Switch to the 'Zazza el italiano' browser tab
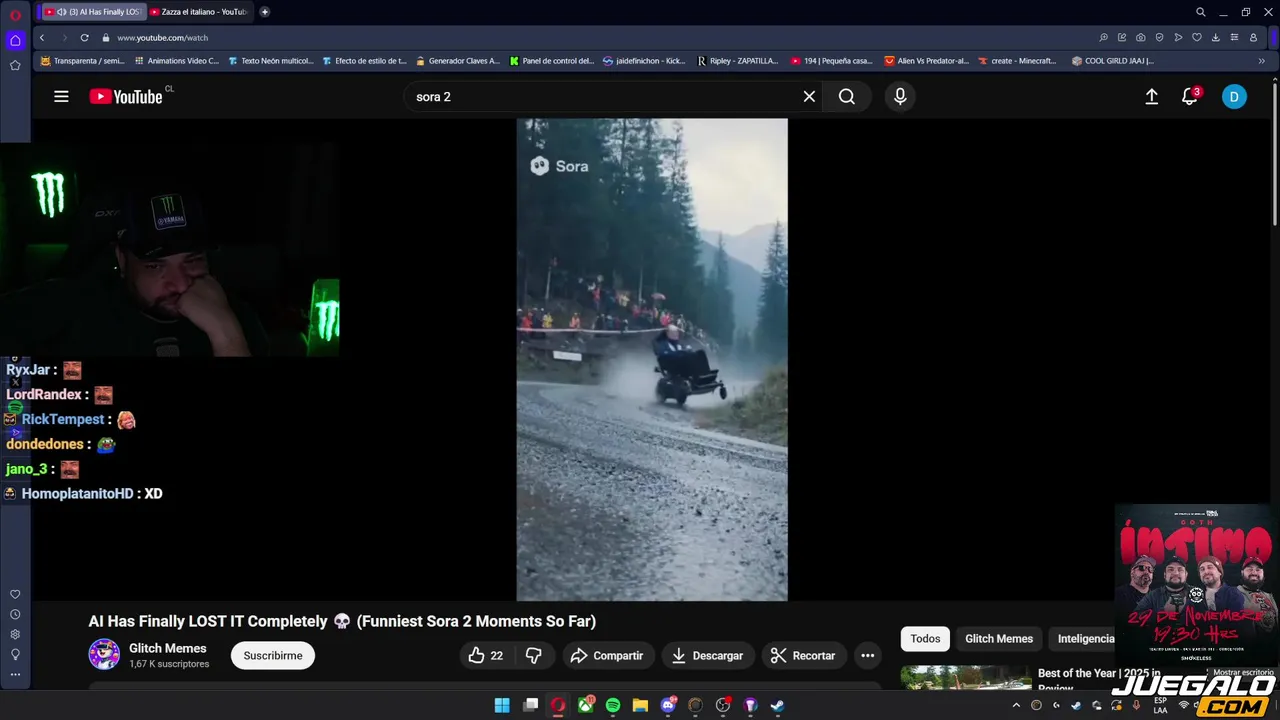This screenshot has height=720, width=1280. (200, 12)
